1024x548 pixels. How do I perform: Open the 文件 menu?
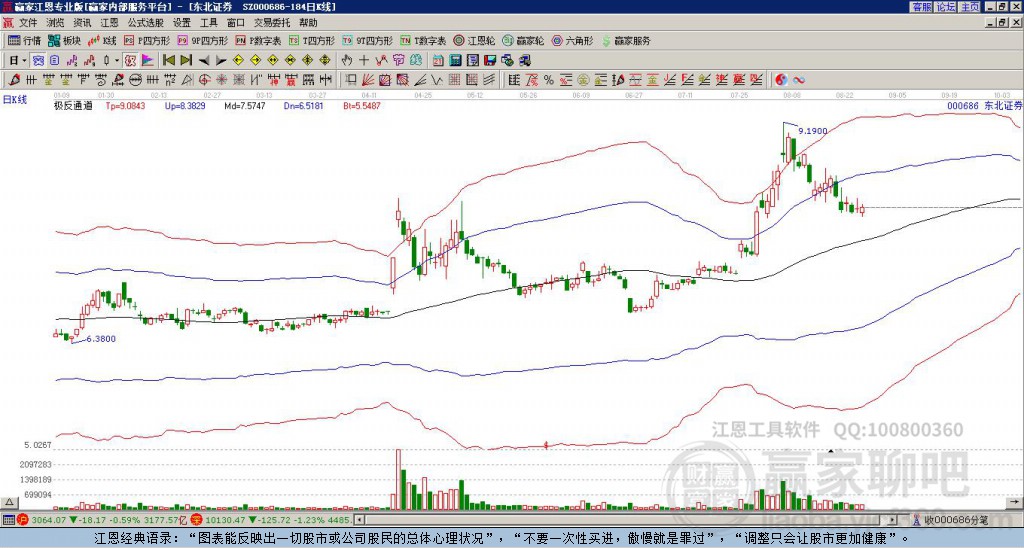point(28,23)
